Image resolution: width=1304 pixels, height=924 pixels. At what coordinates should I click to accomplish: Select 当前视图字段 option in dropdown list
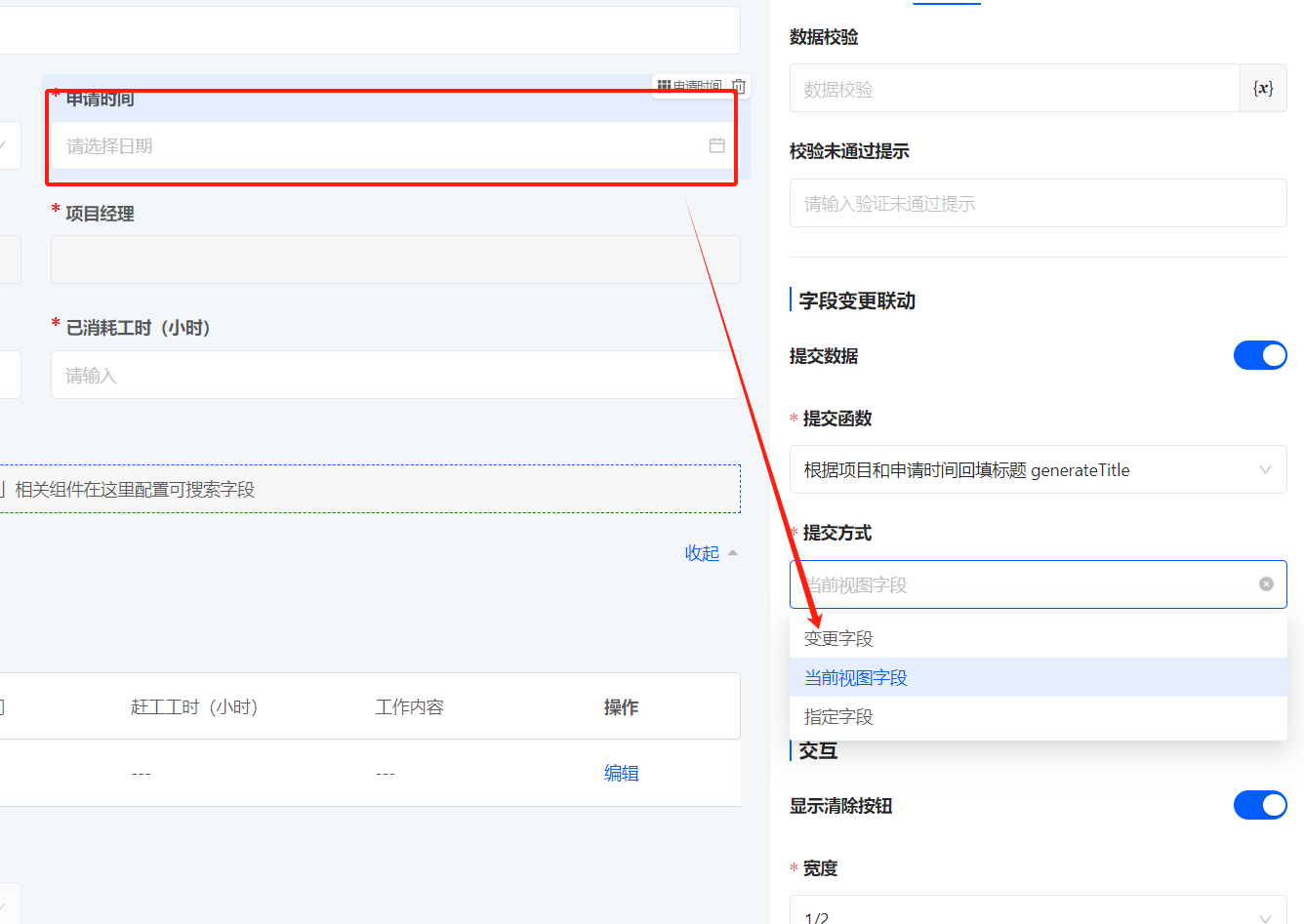coord(1039,677)
